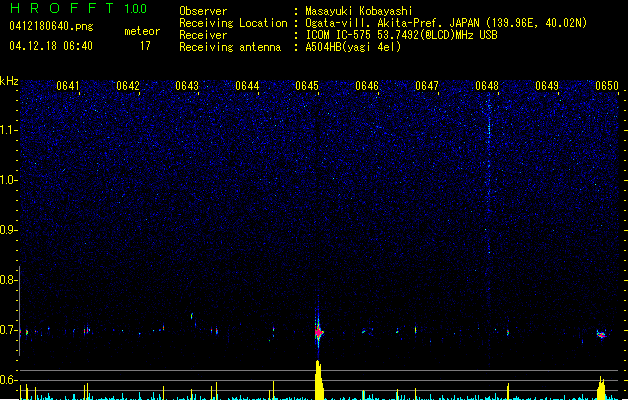Click the Receiver field label
The width and height of the screenshot is (629, 400).
203,35
